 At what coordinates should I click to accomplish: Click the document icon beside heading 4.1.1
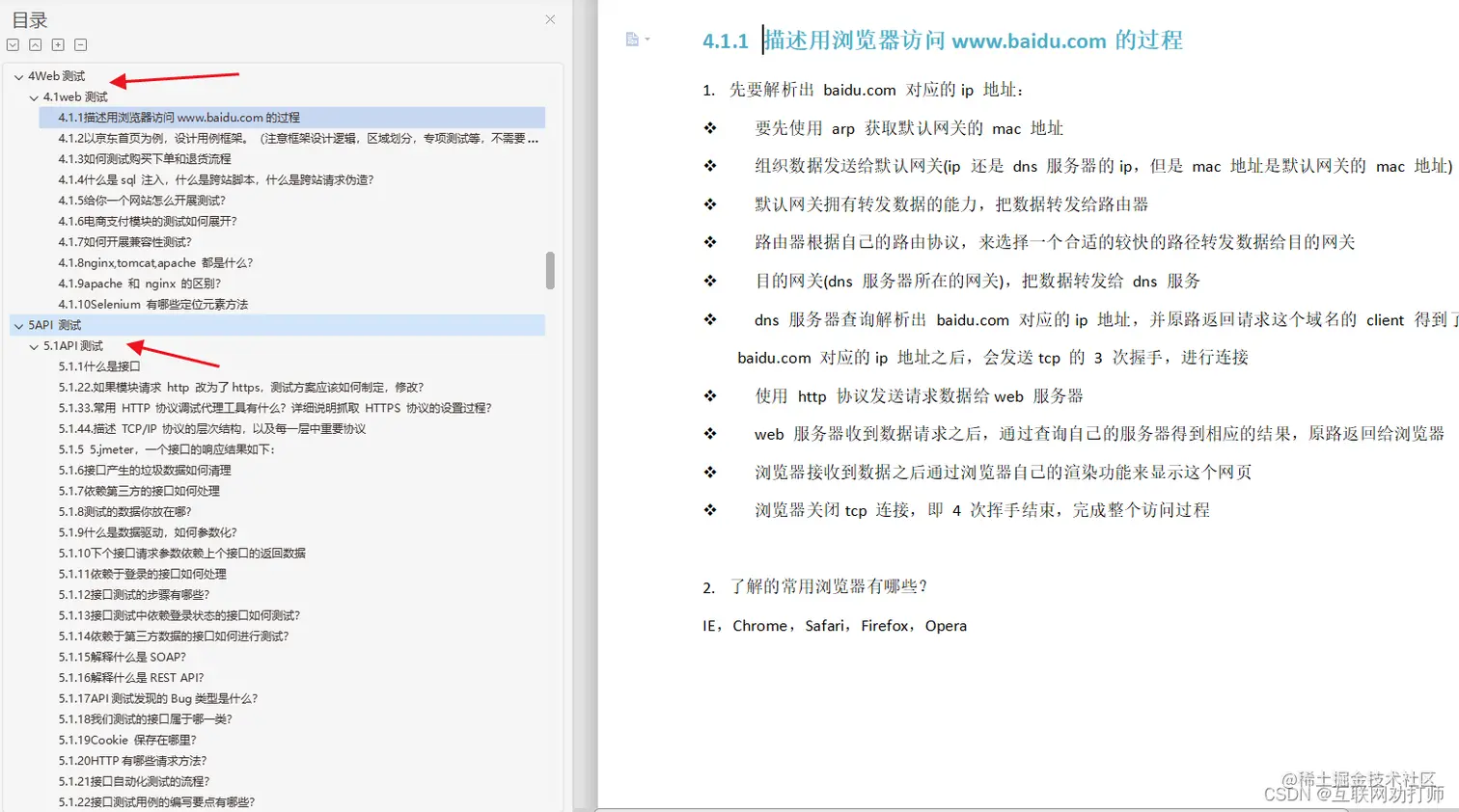tap(632, 40)
